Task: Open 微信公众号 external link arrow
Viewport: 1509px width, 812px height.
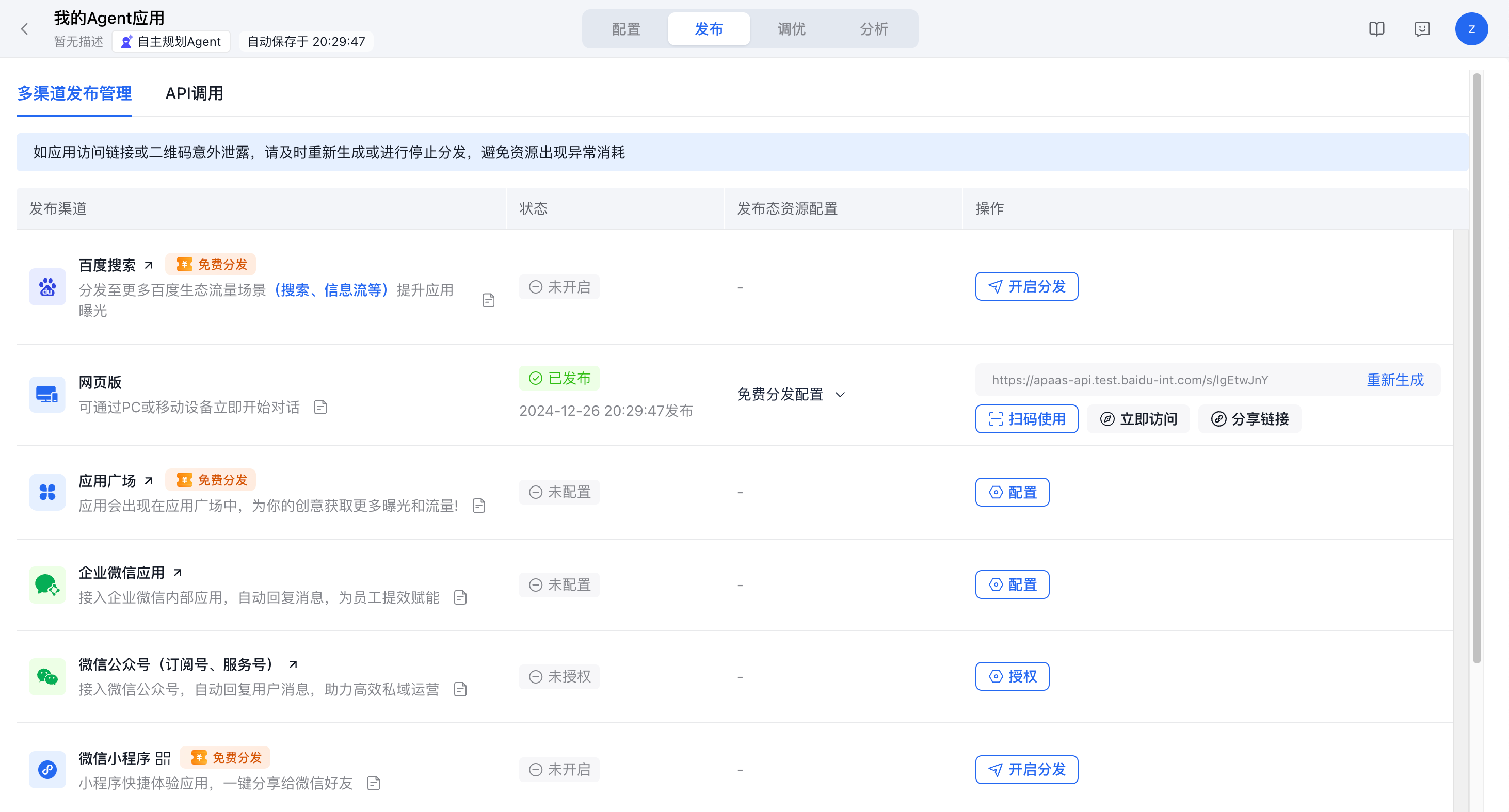Action: tap(293, 664)
